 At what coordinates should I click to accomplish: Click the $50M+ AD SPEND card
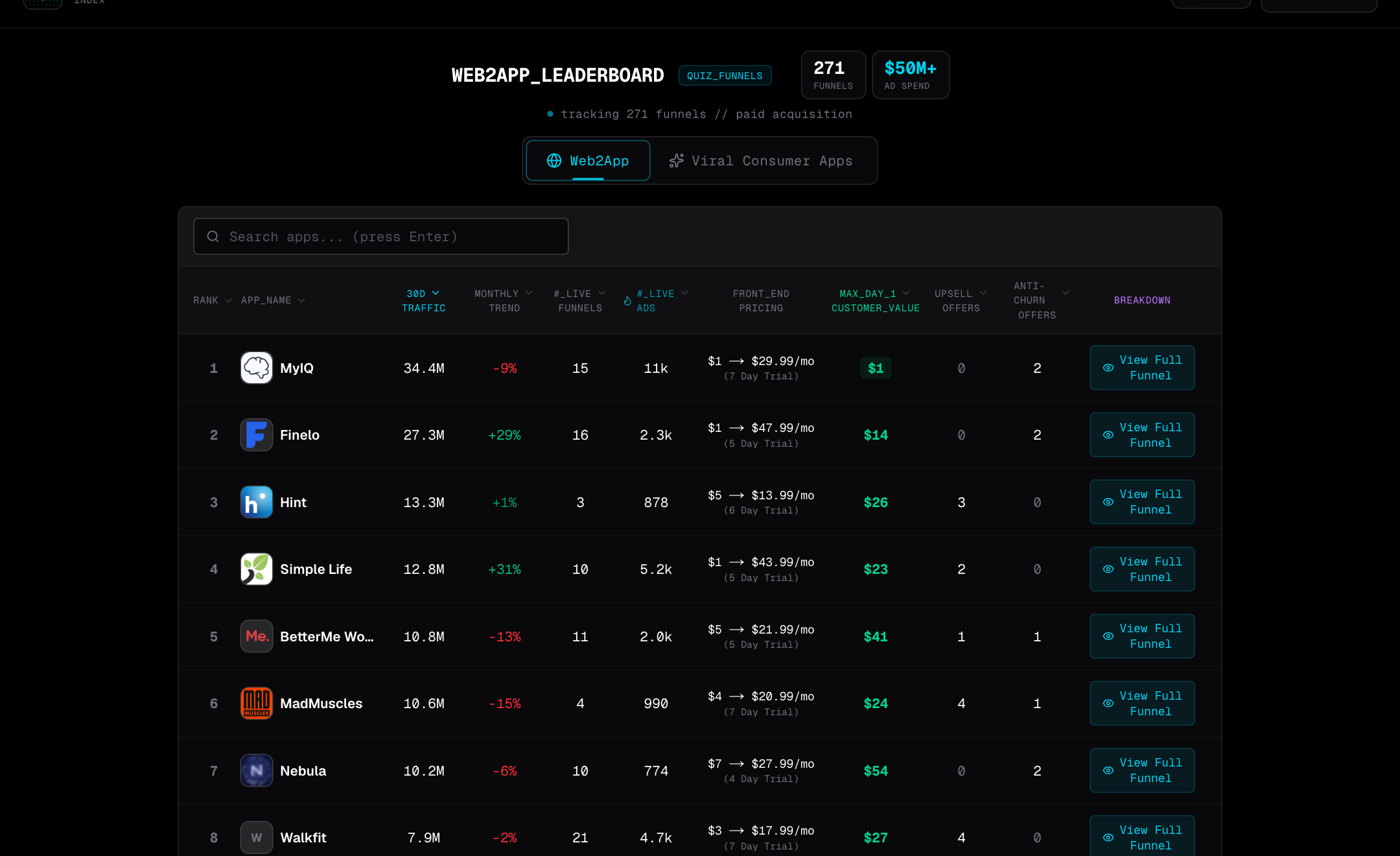click(x=911, y=75)
